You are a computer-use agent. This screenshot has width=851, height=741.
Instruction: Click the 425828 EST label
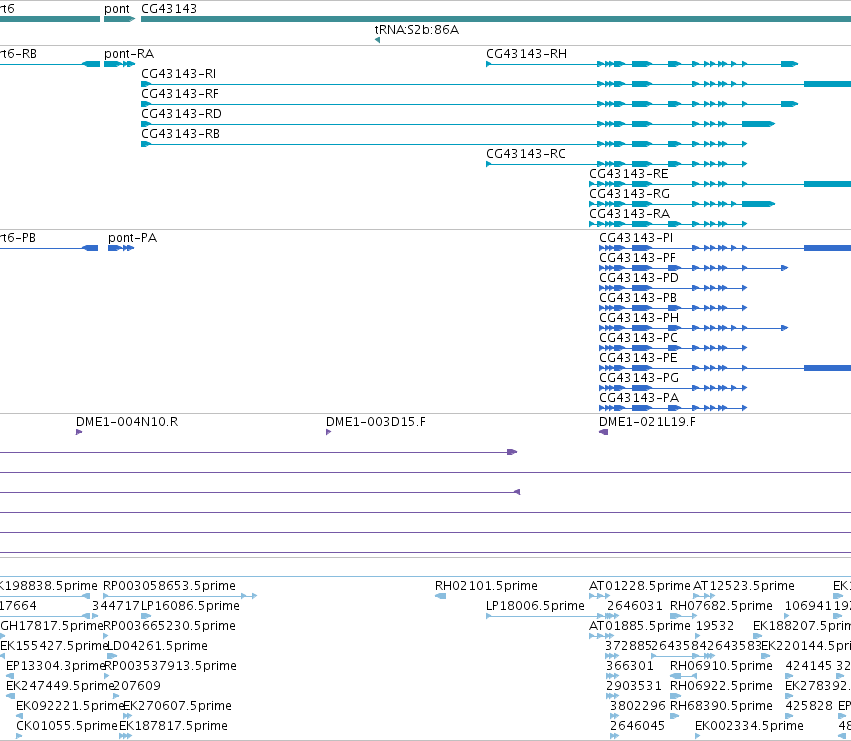tap(809, 706)
